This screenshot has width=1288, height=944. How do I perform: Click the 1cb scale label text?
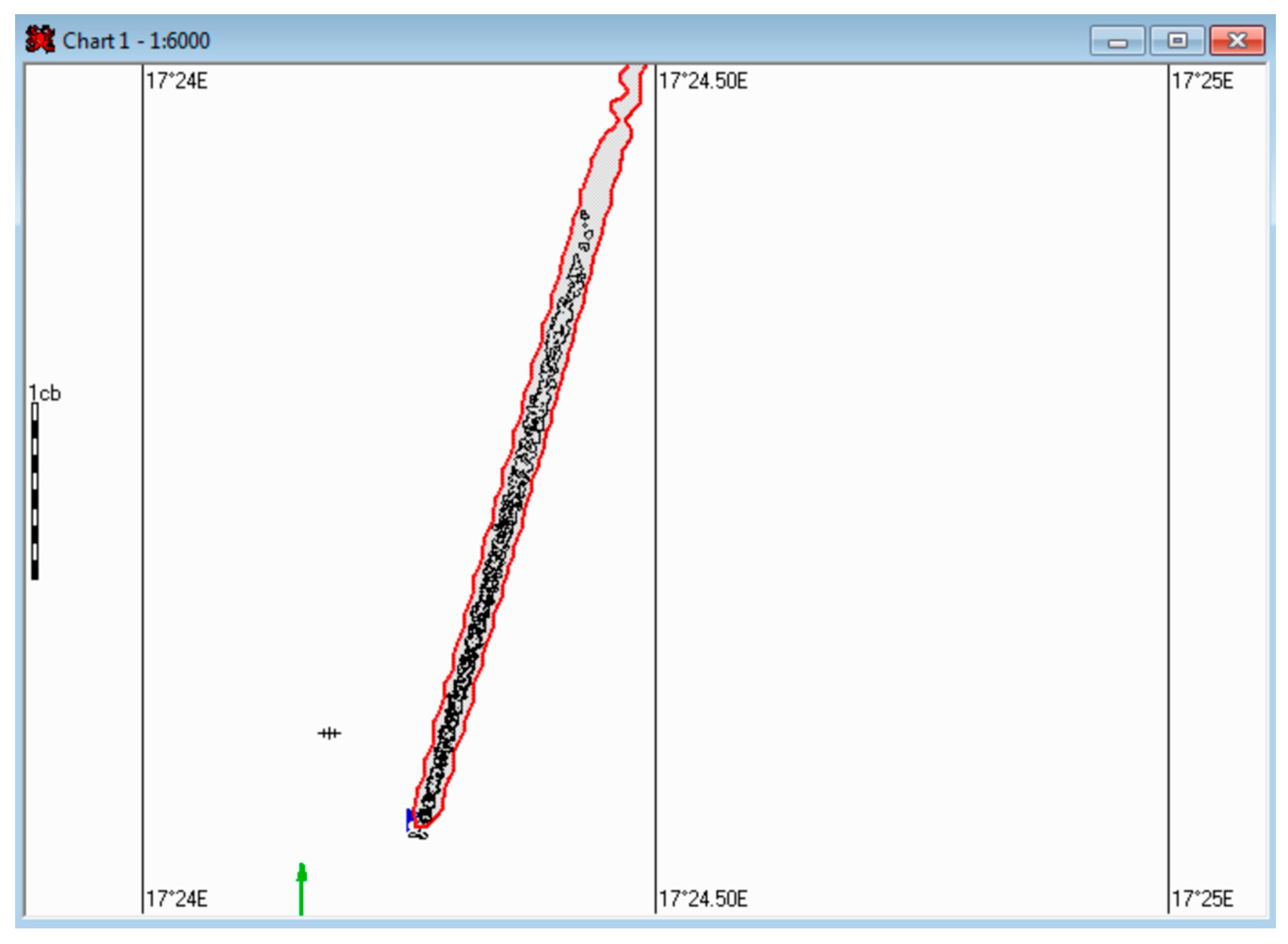(44, 393)
